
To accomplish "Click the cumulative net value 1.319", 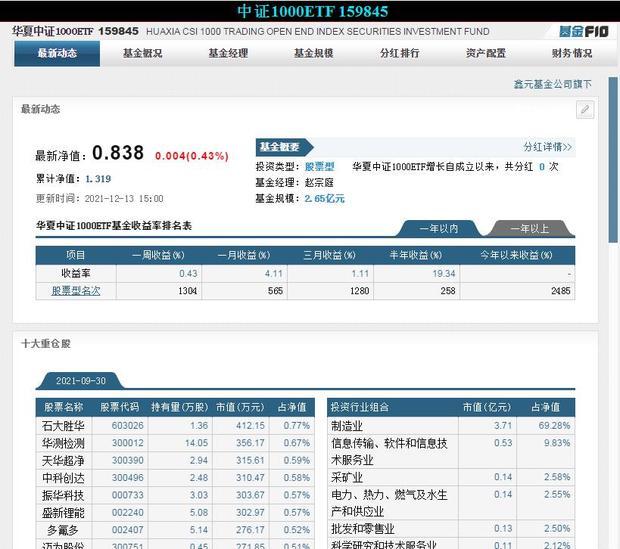I will [x=98, y=179].
